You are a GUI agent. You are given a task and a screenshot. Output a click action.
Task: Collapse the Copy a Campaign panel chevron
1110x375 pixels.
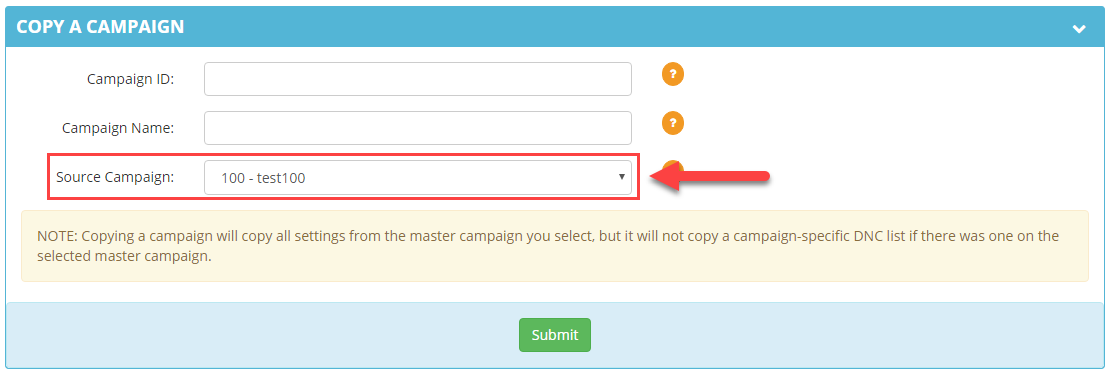[1079, 28]
